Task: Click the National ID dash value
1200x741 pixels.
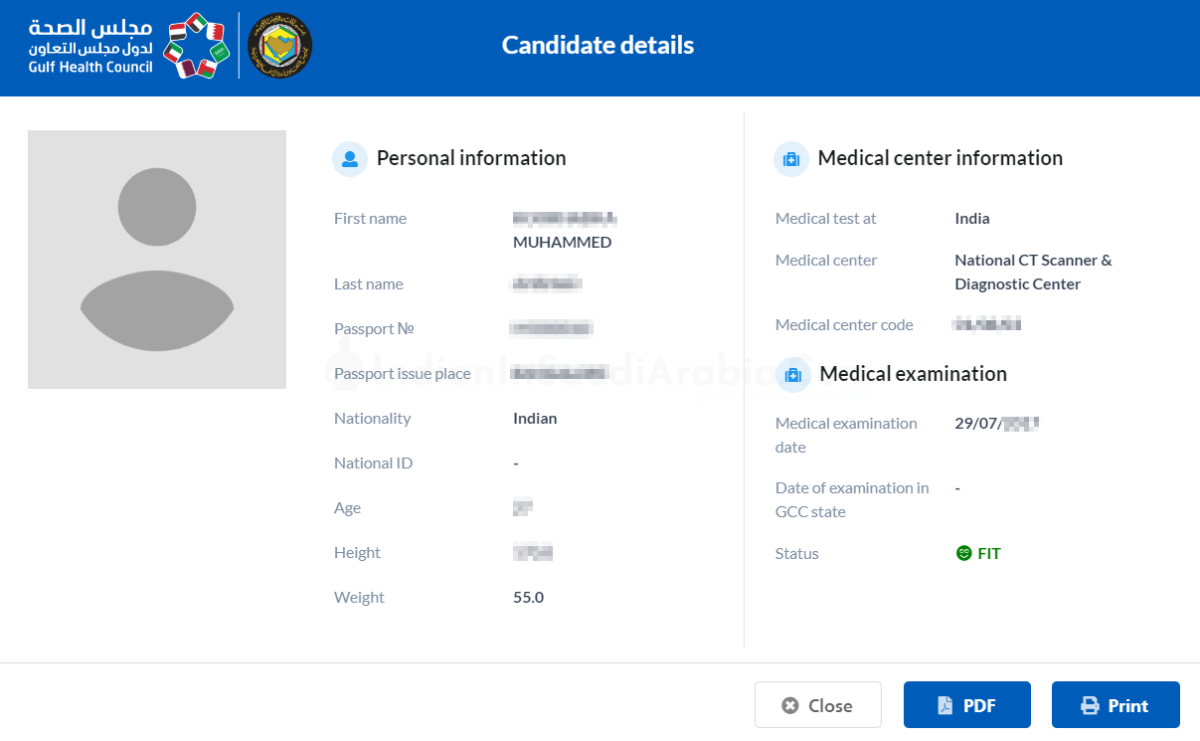Action: pos(516,462)
